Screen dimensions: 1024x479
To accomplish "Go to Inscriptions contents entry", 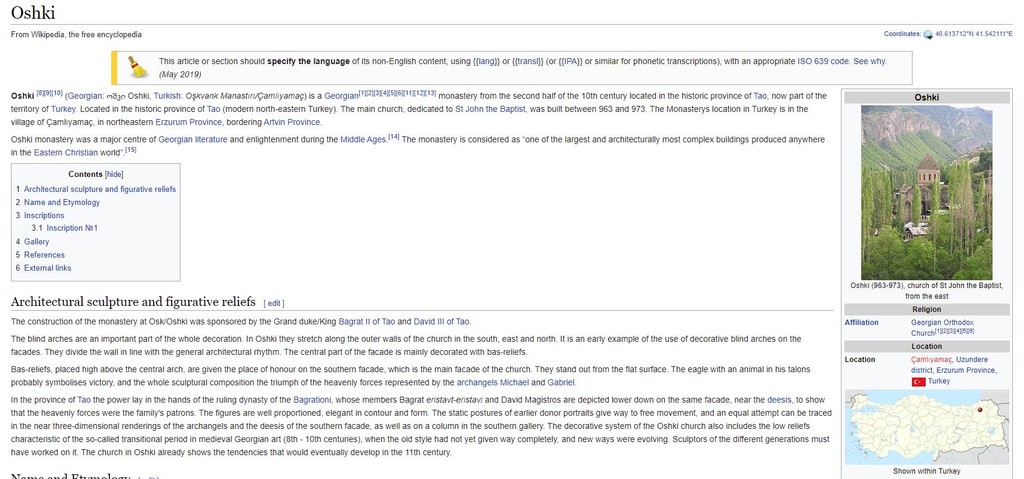I will tap(44, 216).
